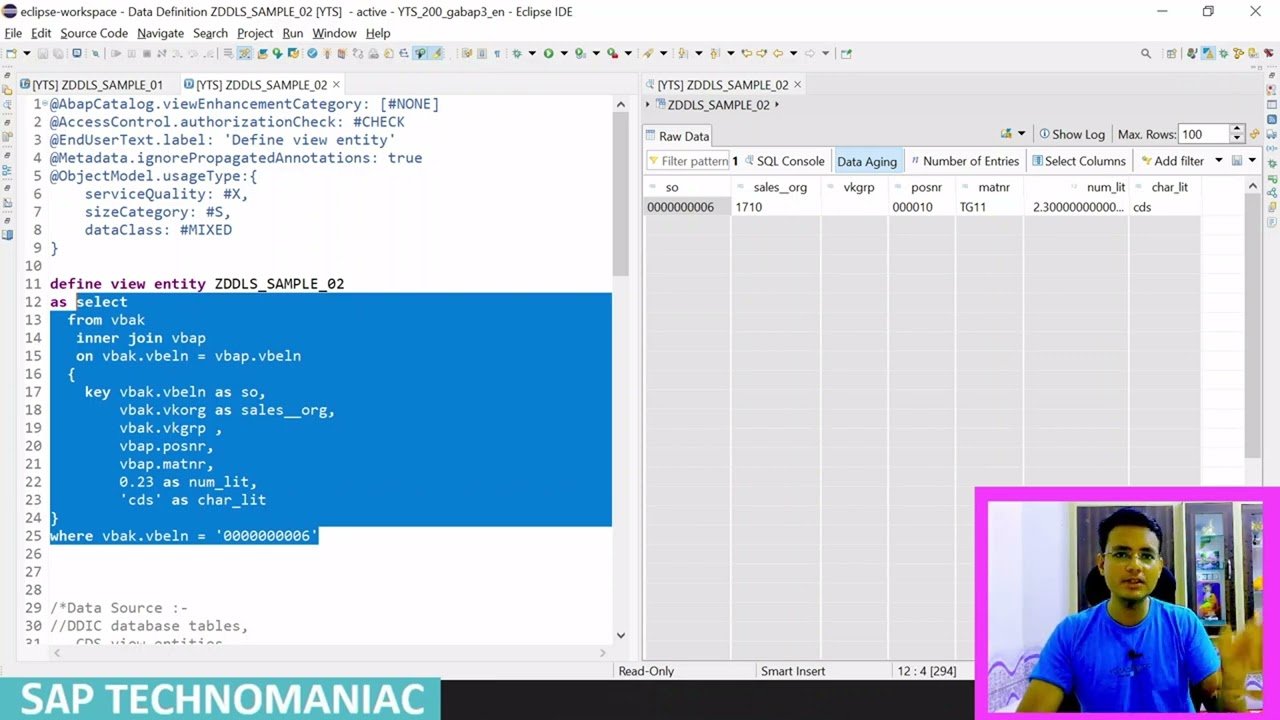Open the Navigate menu
The width and height of the screenshot is (1280, 720).
tap(160, 33)
